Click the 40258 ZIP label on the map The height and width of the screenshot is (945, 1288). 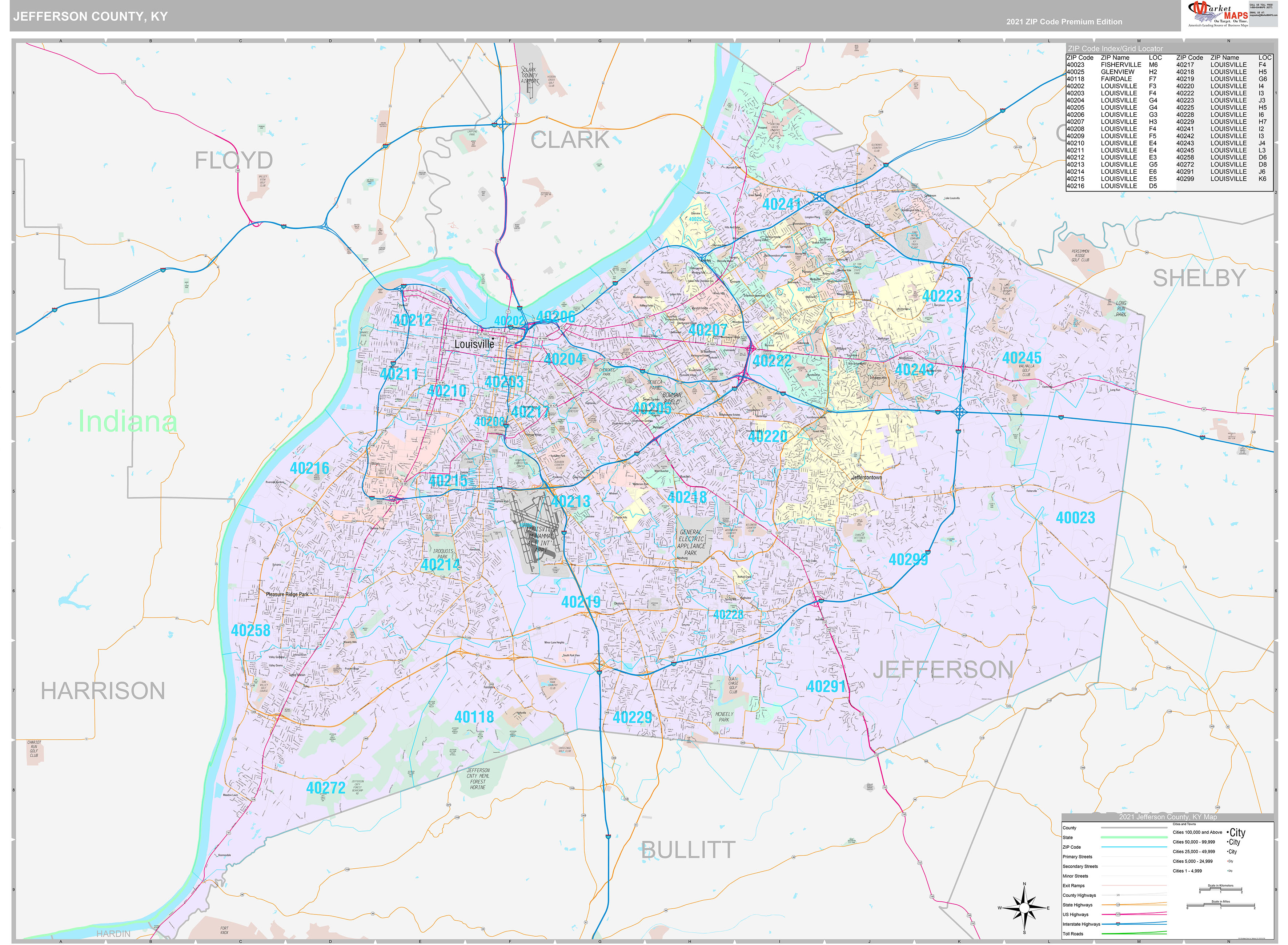tap(250, 630)
